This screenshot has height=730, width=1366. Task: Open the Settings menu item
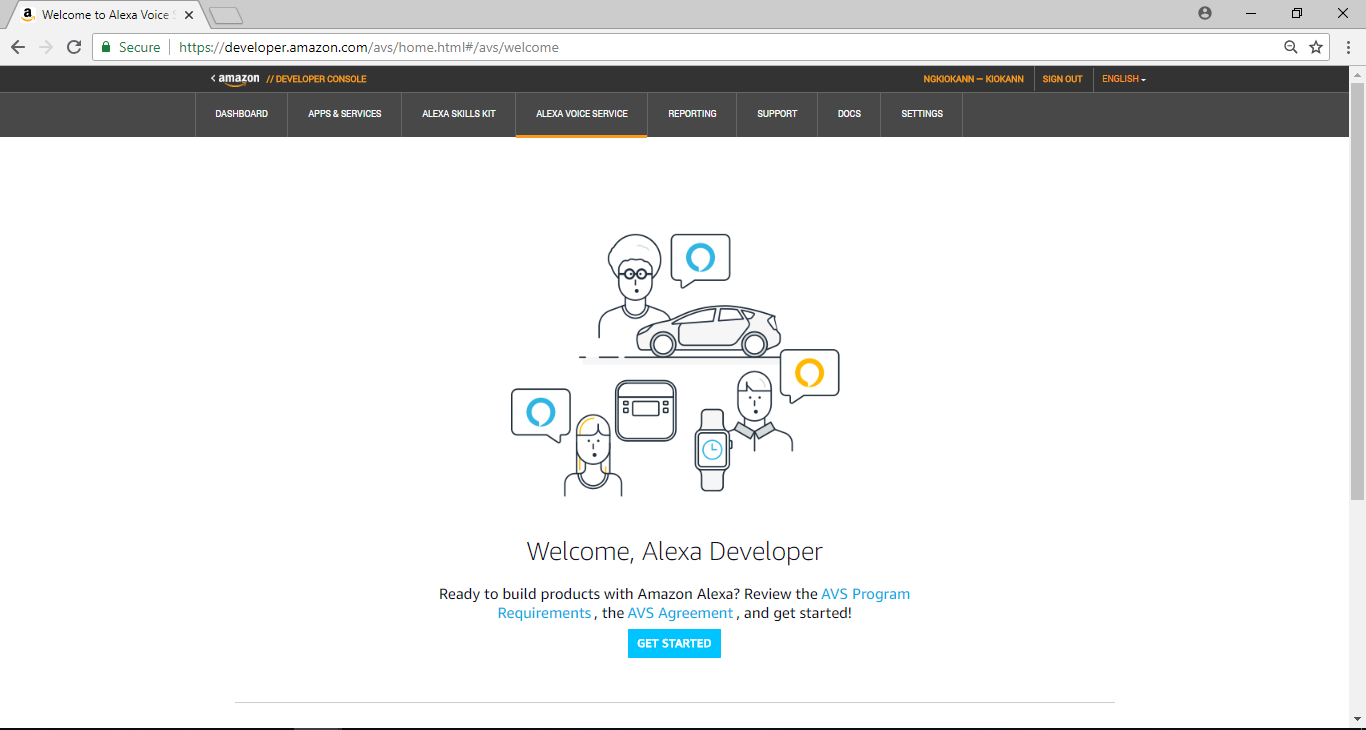click(x=922, y=114)
